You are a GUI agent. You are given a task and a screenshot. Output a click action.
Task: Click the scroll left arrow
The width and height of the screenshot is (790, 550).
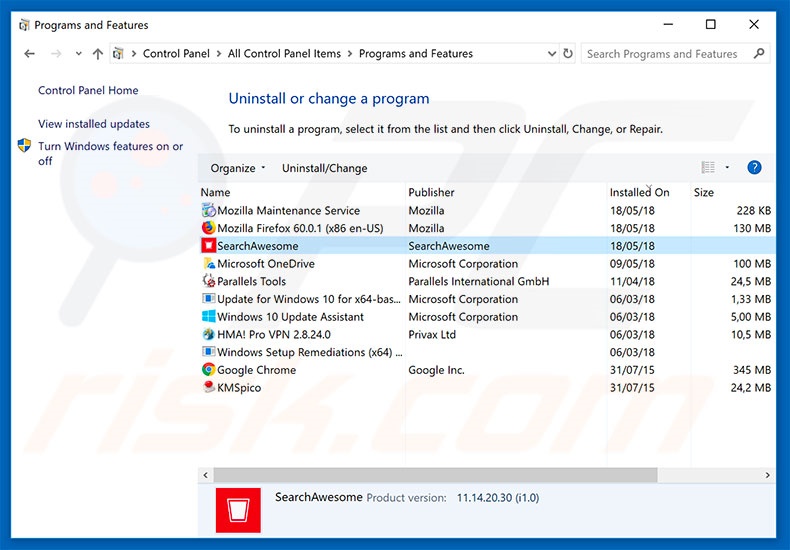pyautogui.click(x=205, y=474)
